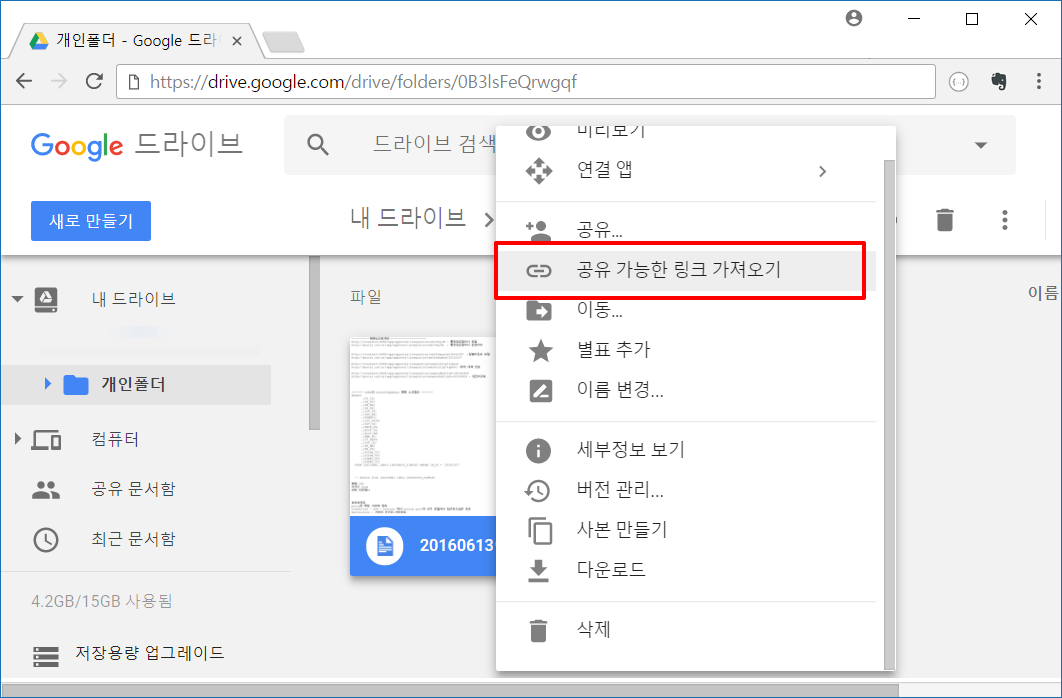Screen dimensions: 1062x698
Task: Select 연결 앱 menu entry
Action: point(686,171)
